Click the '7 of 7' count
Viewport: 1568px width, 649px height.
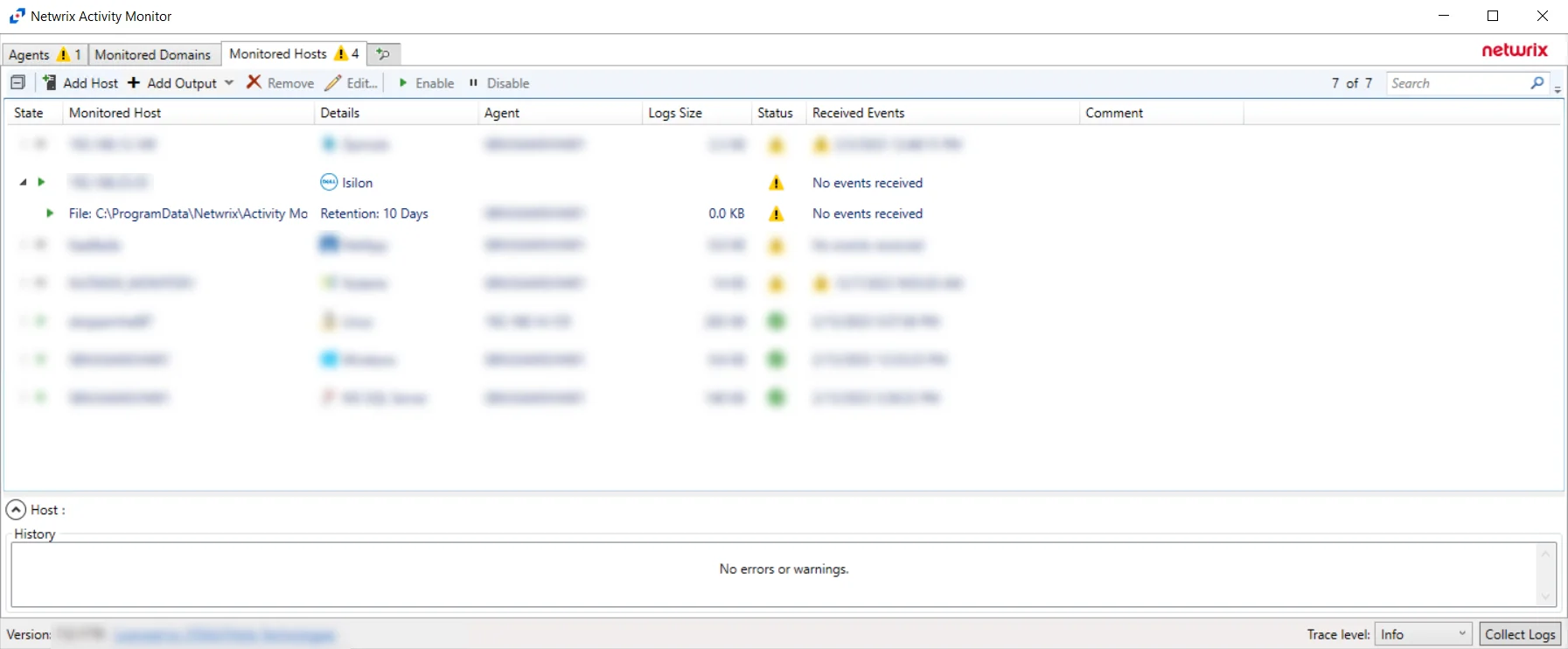[1352, 83]
